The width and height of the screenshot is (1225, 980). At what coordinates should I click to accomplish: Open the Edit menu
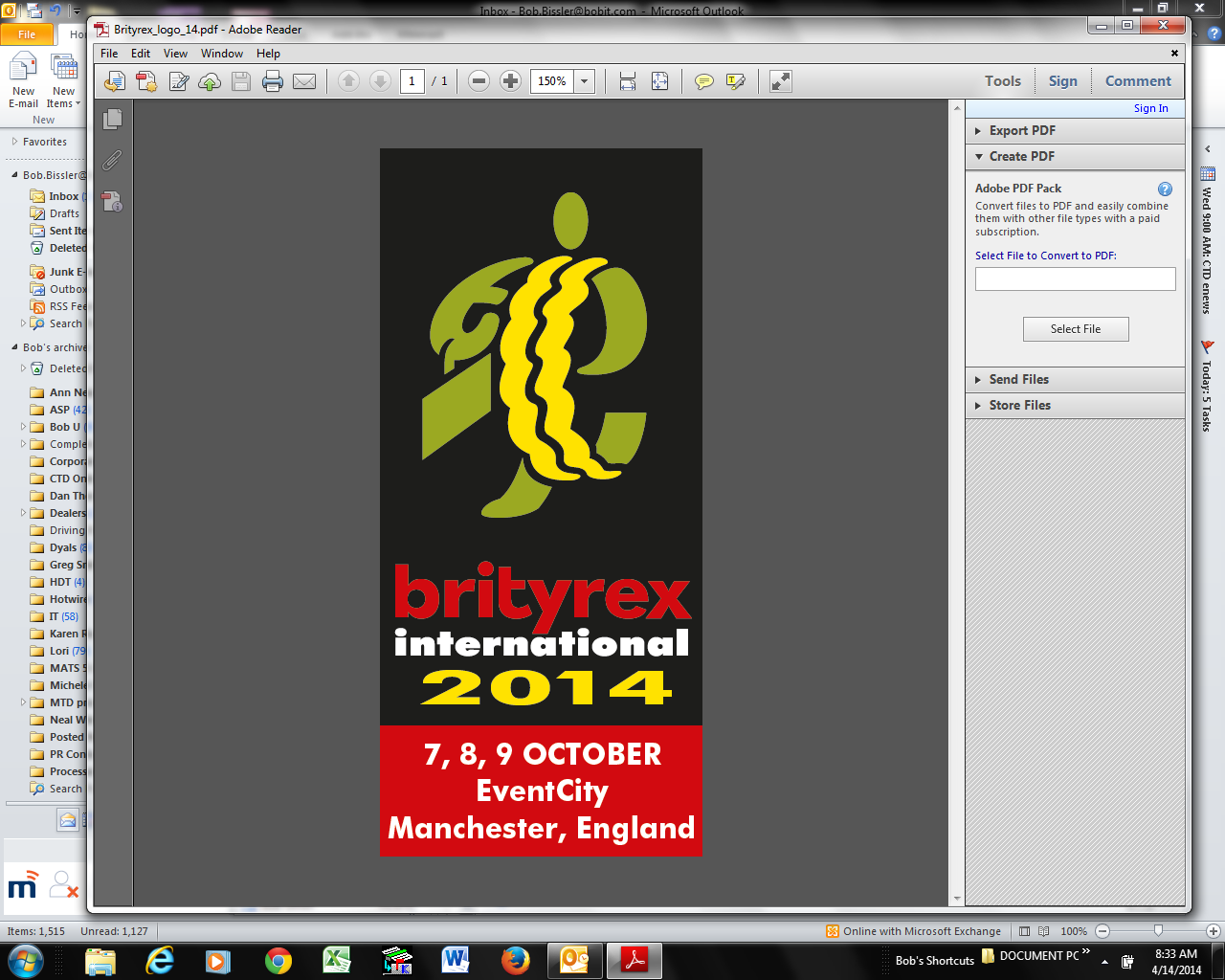tap(140, 54)
